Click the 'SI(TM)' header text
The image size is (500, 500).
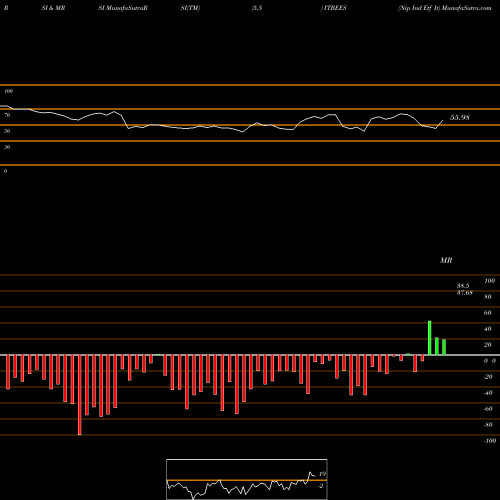click(x=190, y=8)
